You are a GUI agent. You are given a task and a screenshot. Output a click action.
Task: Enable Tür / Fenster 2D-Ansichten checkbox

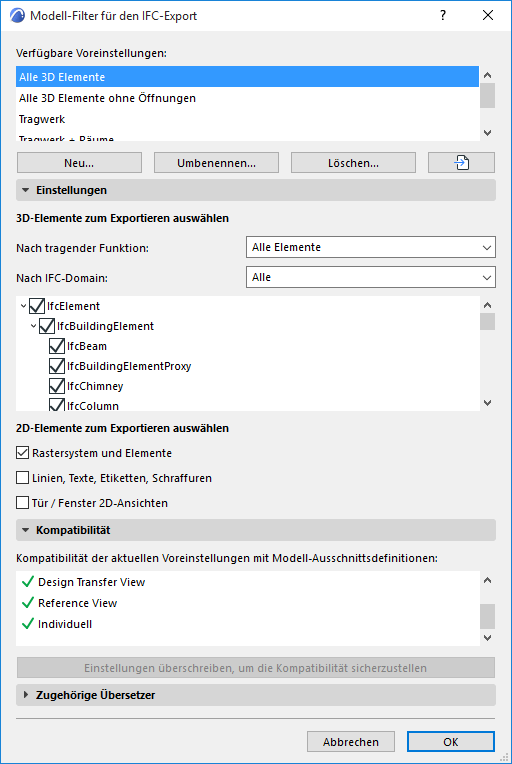pos(22,502)
